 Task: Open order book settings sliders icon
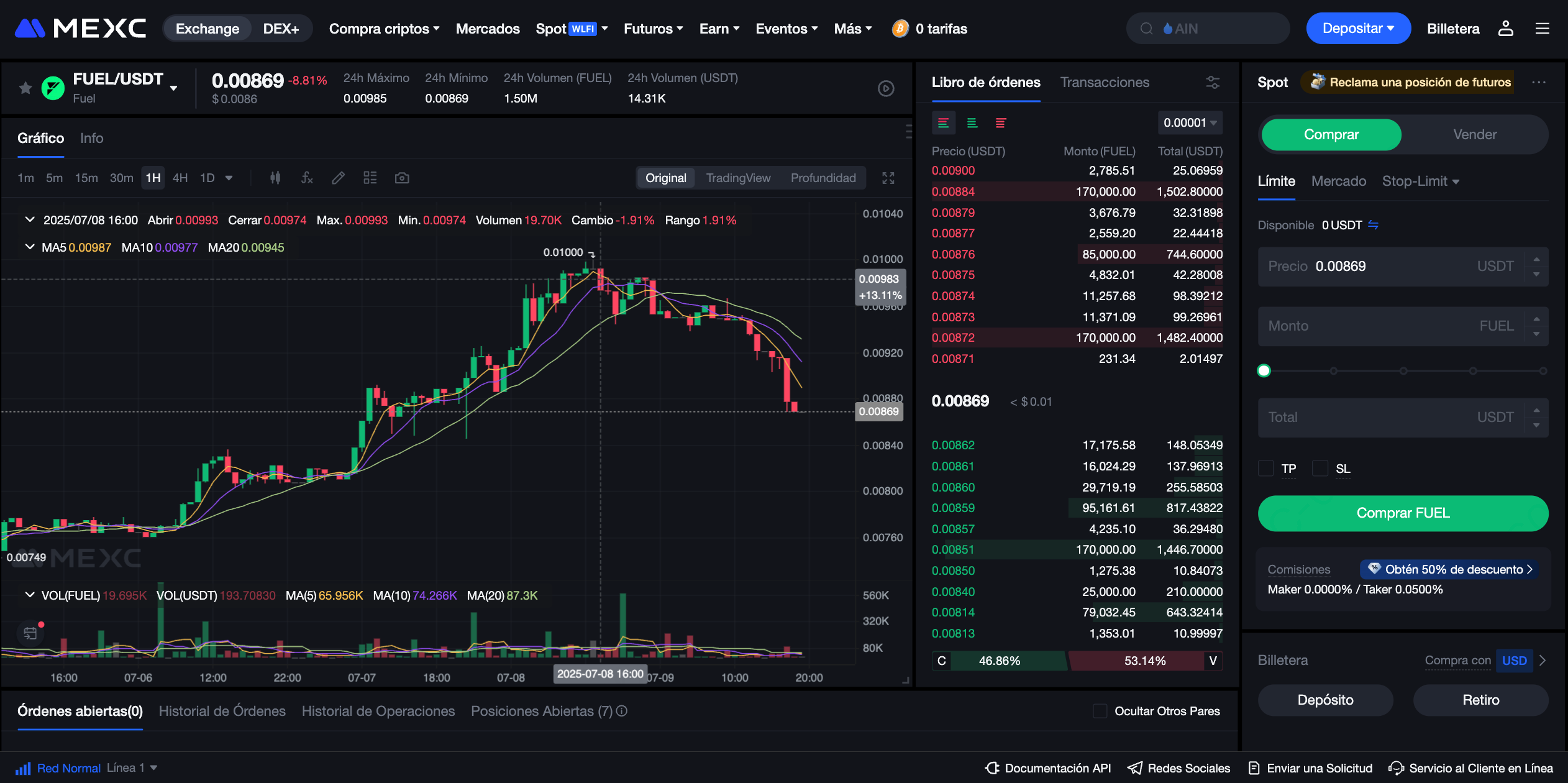coord(1213,82)
